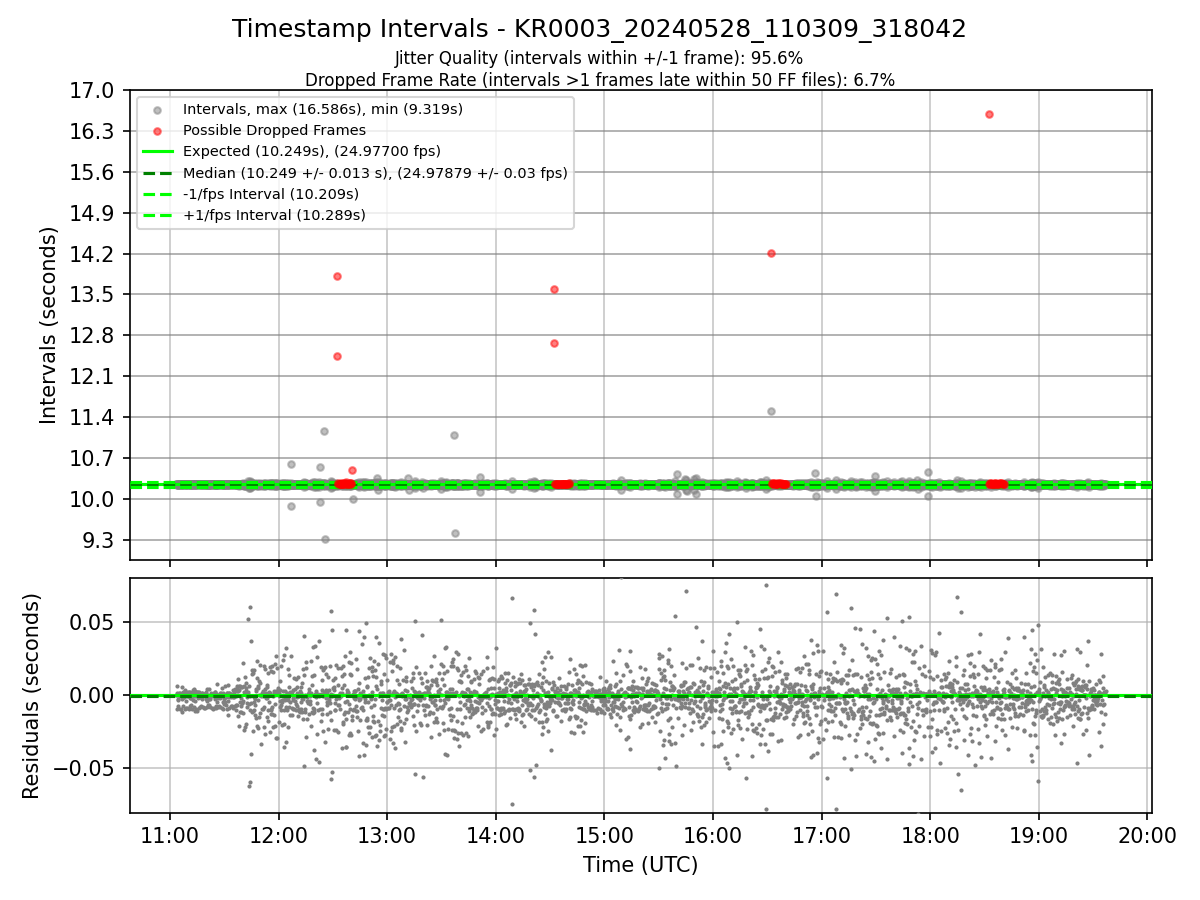1200x900 pixels.
Task: Click the highest red dropped-frame point near 16.586s
Action: (x=989, y=114)
